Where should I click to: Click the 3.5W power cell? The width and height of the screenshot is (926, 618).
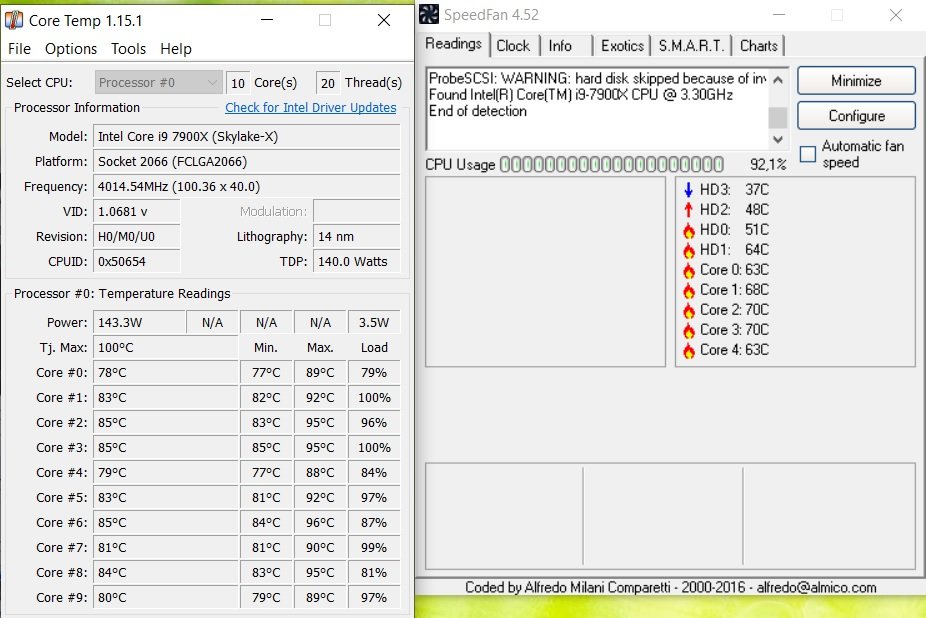tap(374, 323)
